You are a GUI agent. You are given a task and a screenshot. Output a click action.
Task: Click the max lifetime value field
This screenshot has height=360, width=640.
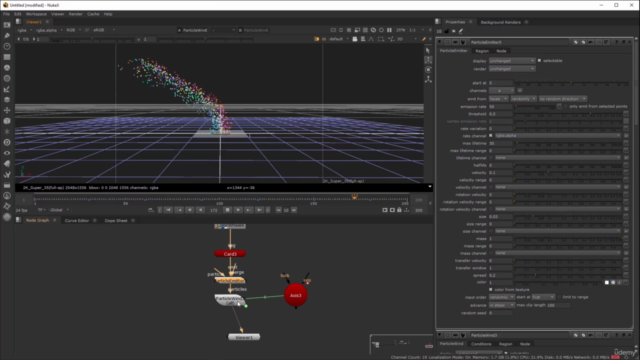(500, 143)
